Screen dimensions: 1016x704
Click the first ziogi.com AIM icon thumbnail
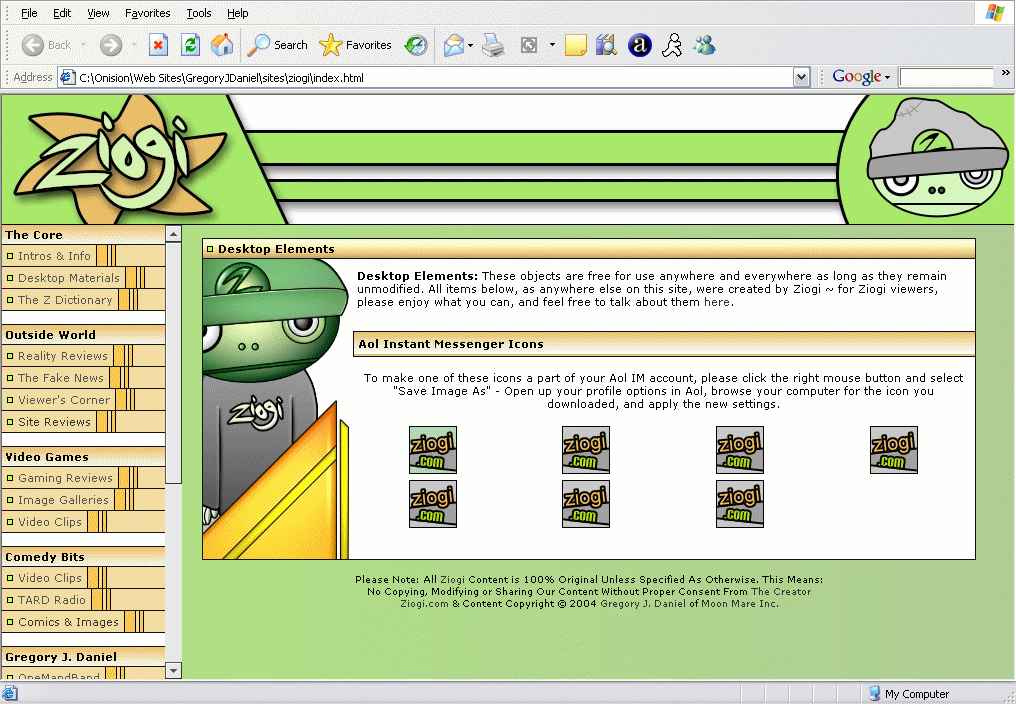tap(433, 450)
